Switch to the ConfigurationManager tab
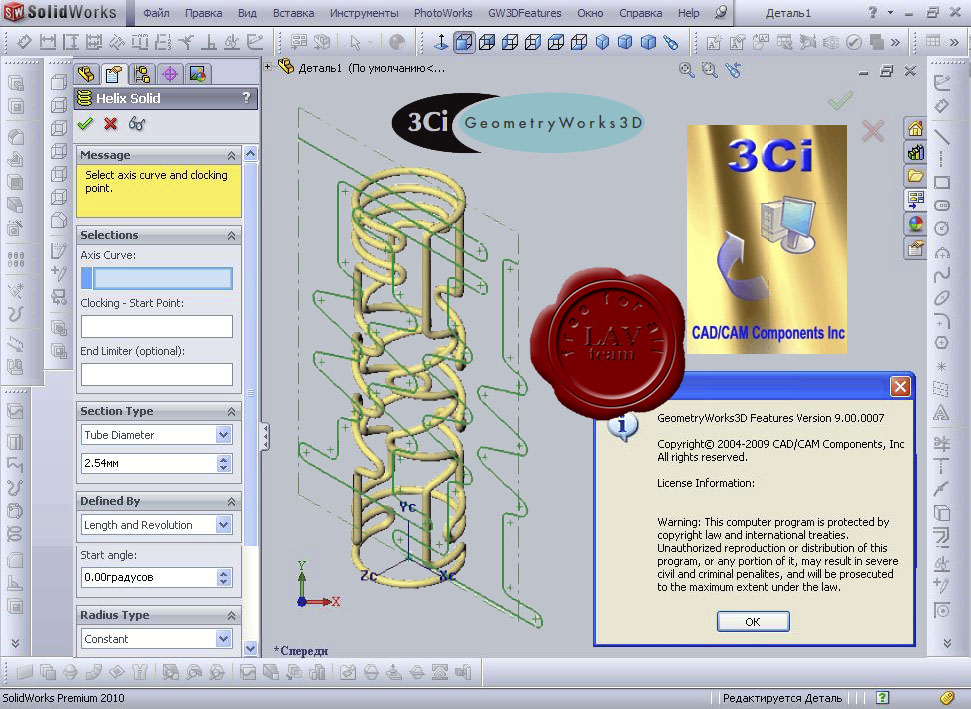 pyautogui.click(x=142, y=74)
